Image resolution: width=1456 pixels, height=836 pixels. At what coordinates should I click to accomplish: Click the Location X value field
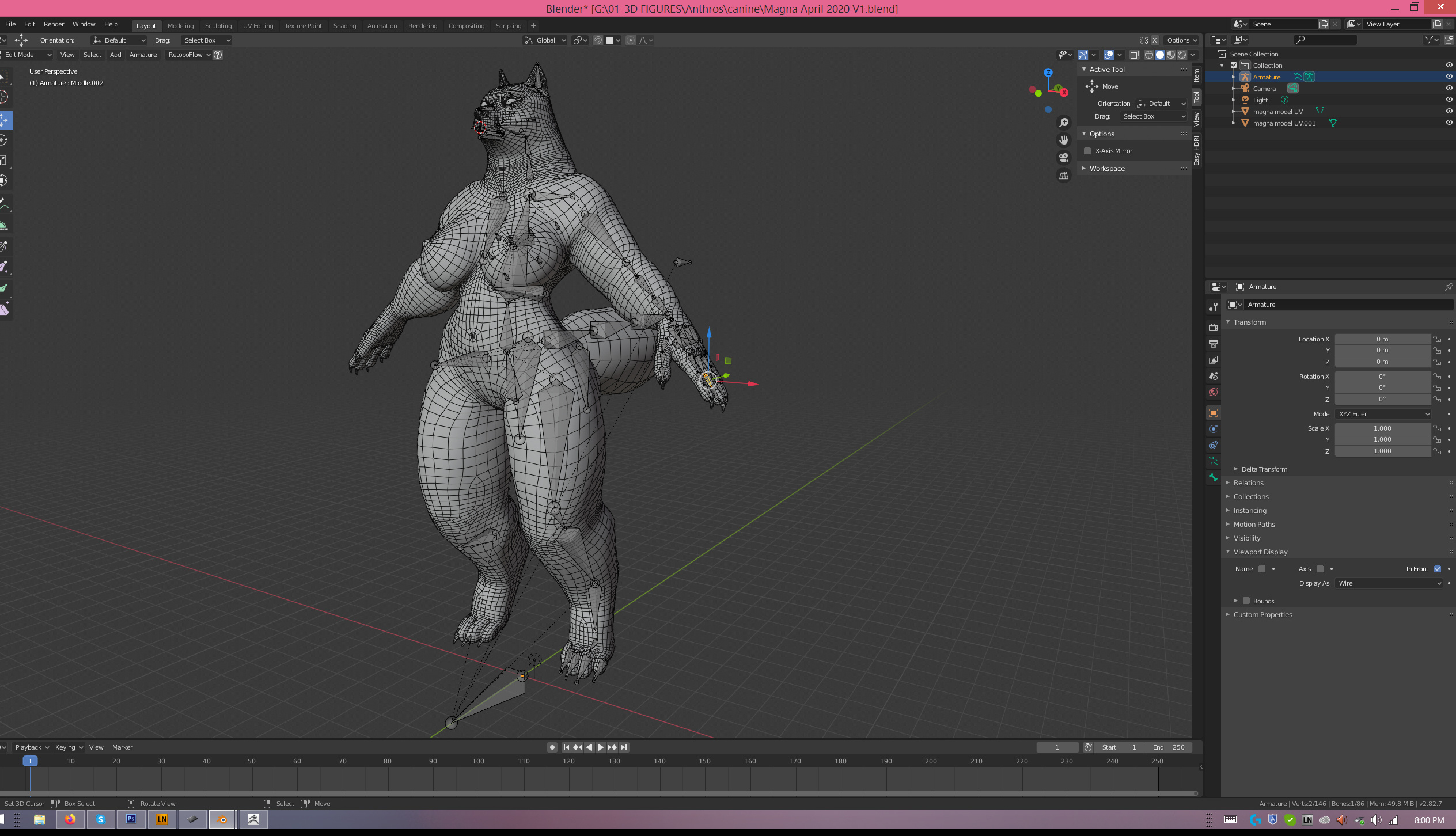1382,339
